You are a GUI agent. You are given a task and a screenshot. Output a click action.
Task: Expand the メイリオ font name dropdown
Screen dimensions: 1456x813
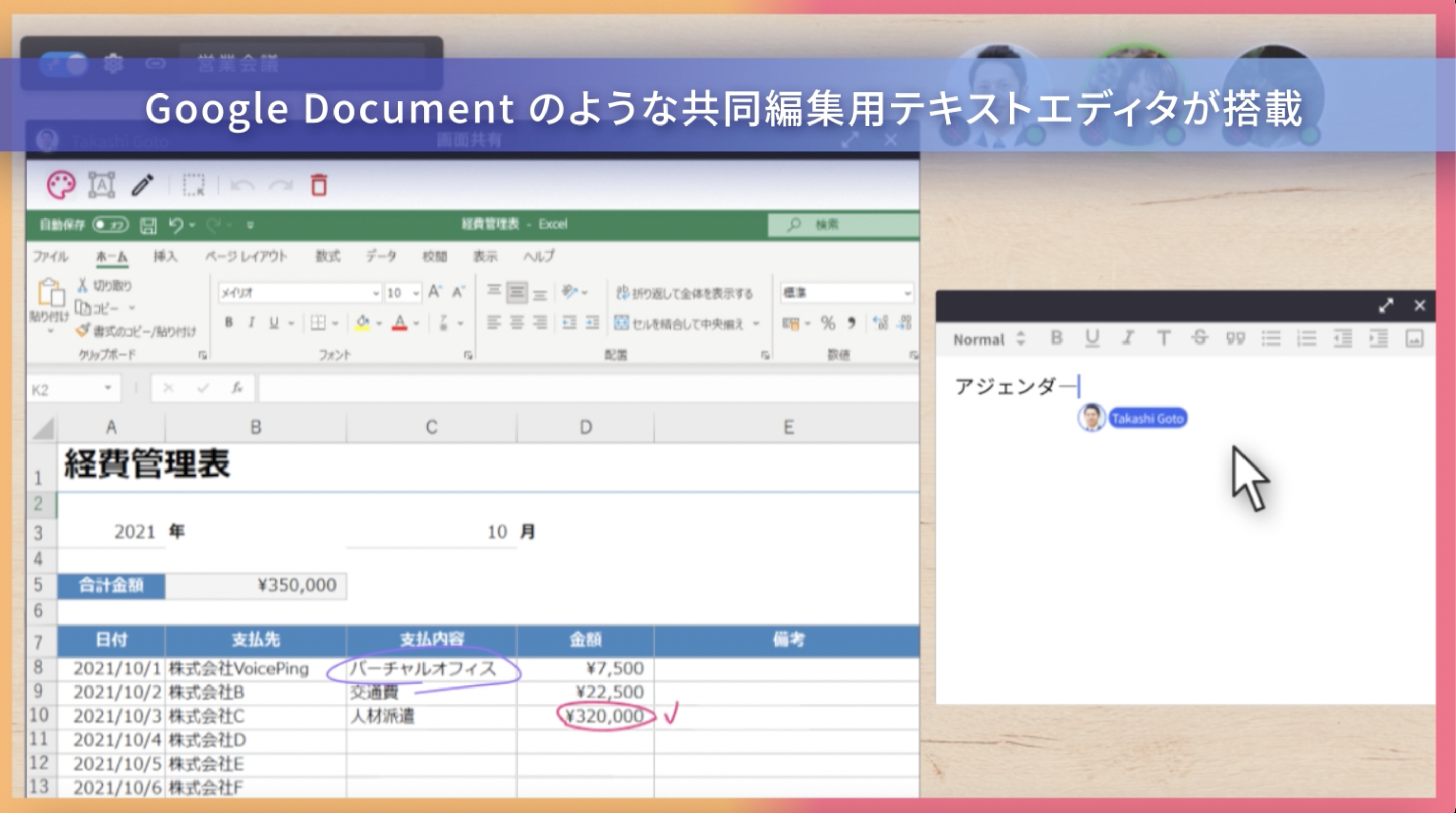pos(375,293)
